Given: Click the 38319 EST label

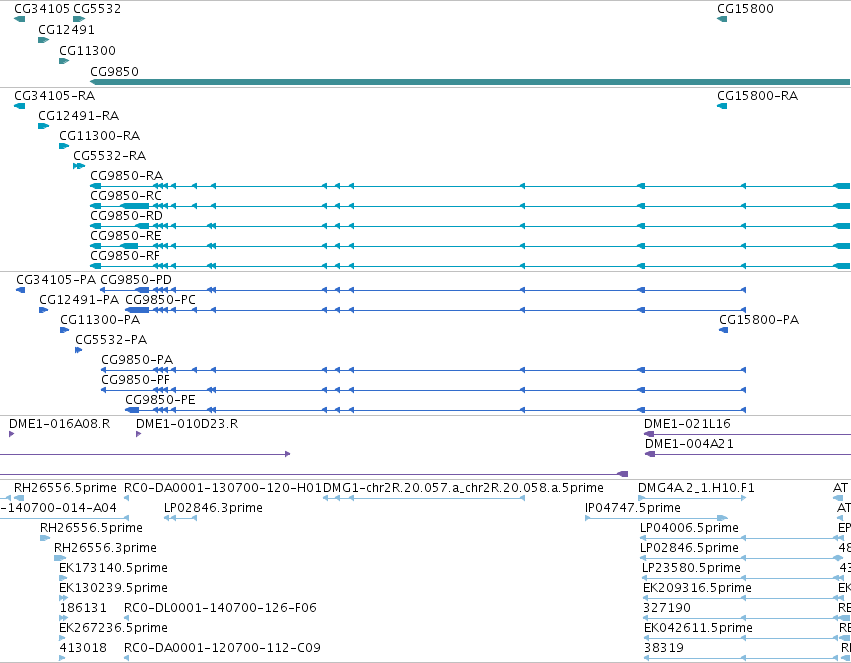Looking at the screenshot, I should pyautogui.click(x=664, y=648).
